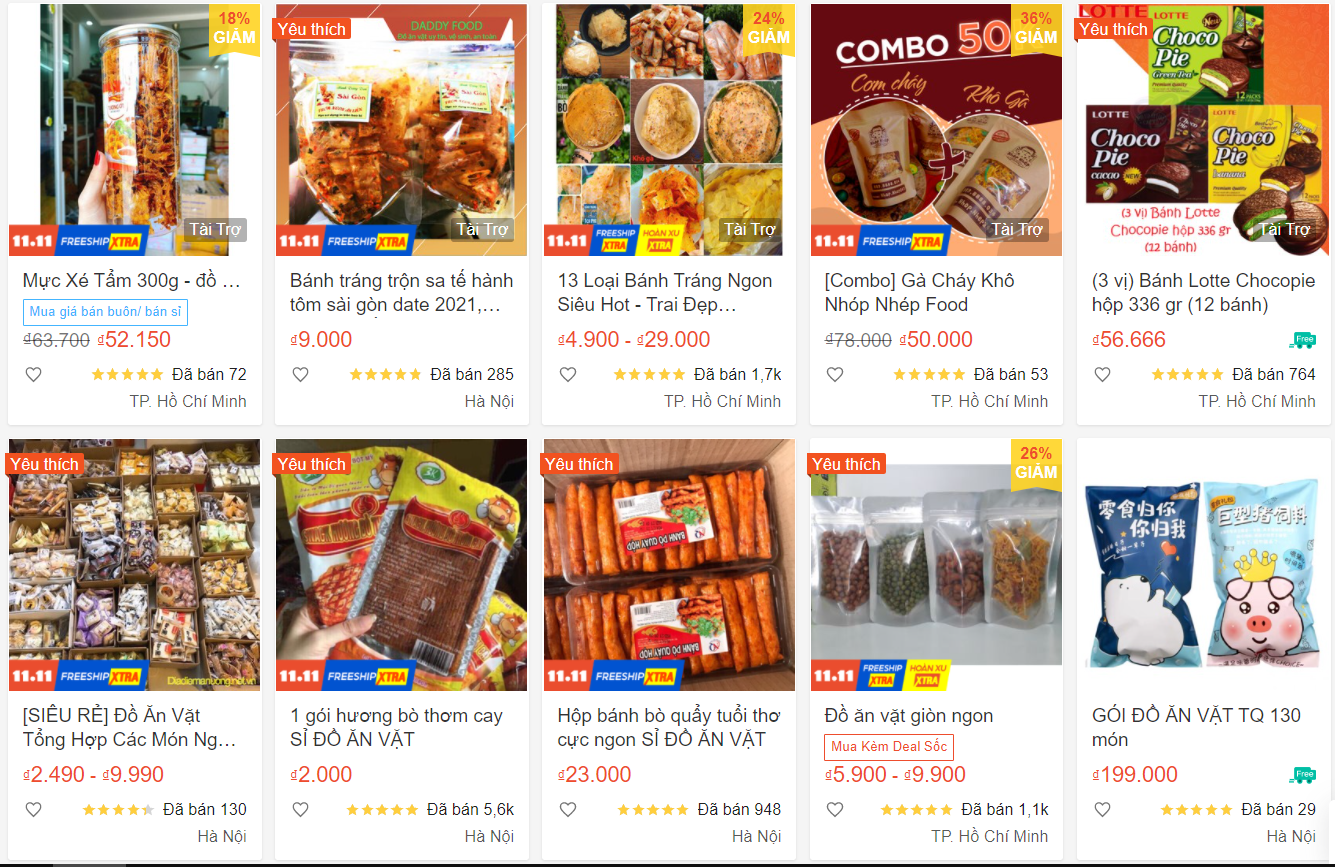Click heart icon under Đồ ăn vặt giòn ngon
This screenshot has height=867, width=1335.
pos(835,810)
